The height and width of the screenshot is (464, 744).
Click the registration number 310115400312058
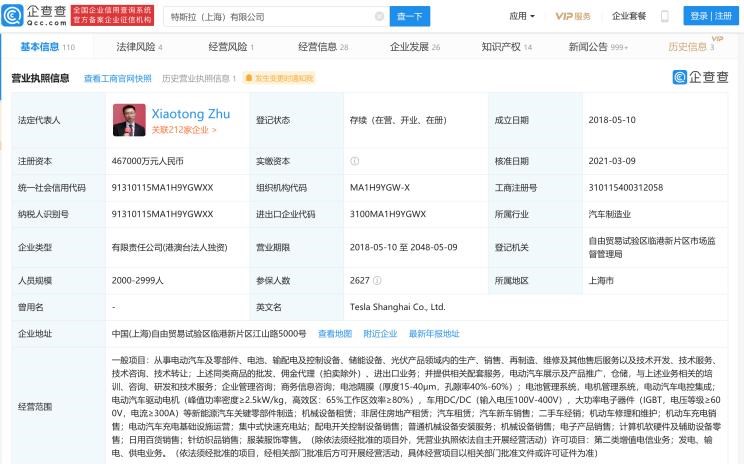(626, 188)
